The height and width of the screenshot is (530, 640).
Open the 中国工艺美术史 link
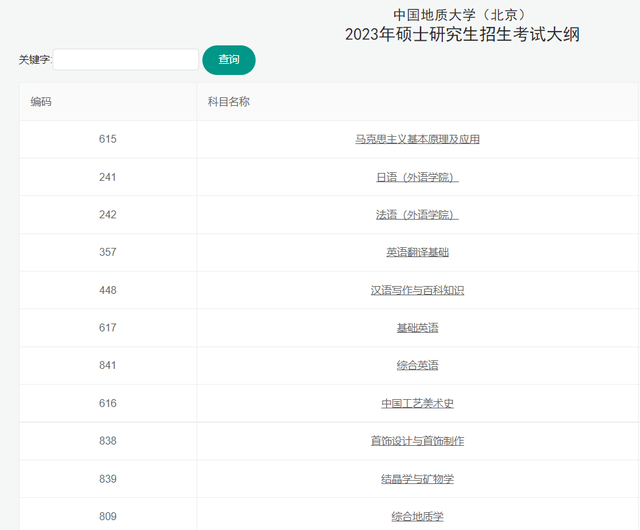417,403
